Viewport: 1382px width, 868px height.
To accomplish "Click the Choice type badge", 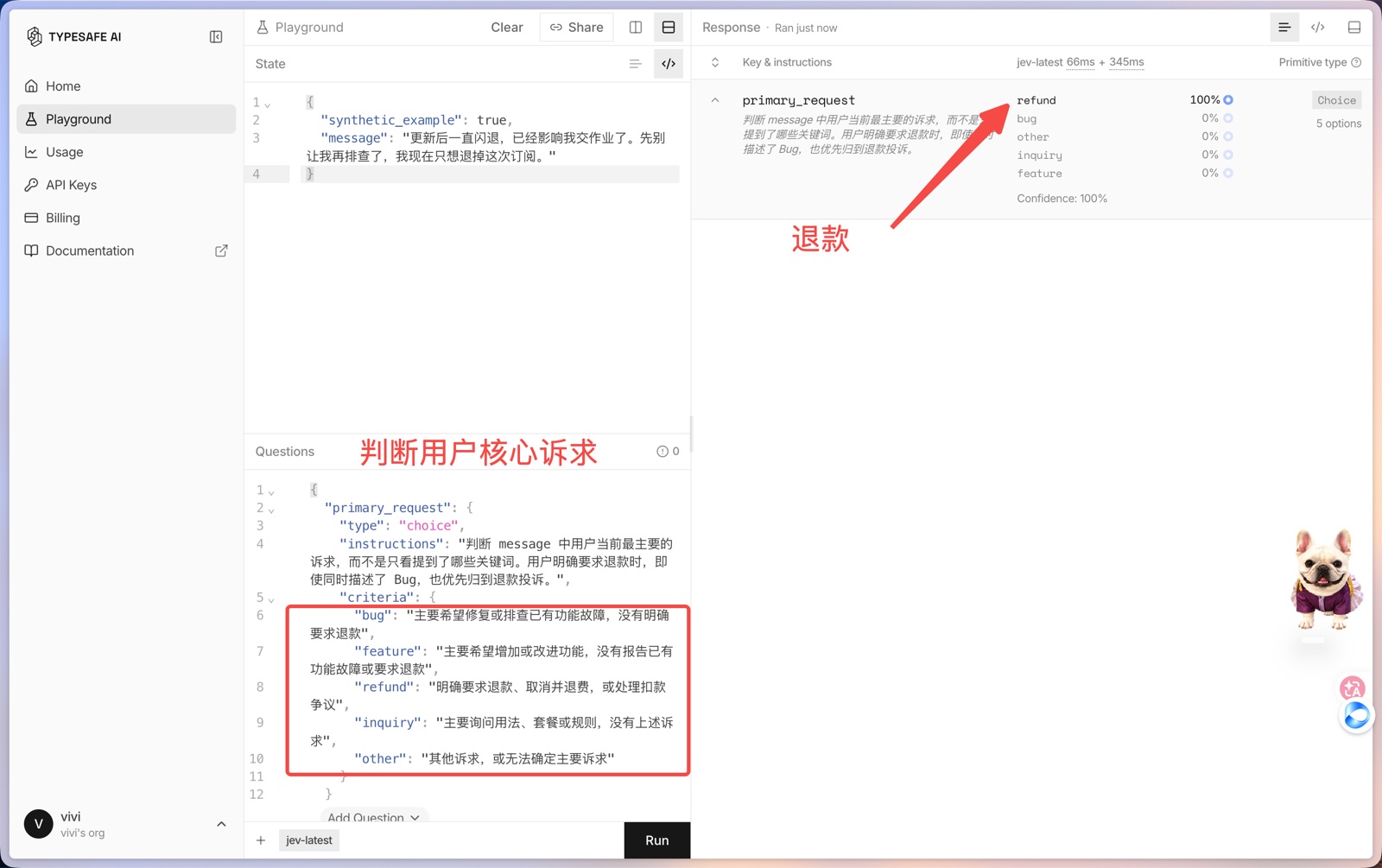I will click(x=1337, y=100).
